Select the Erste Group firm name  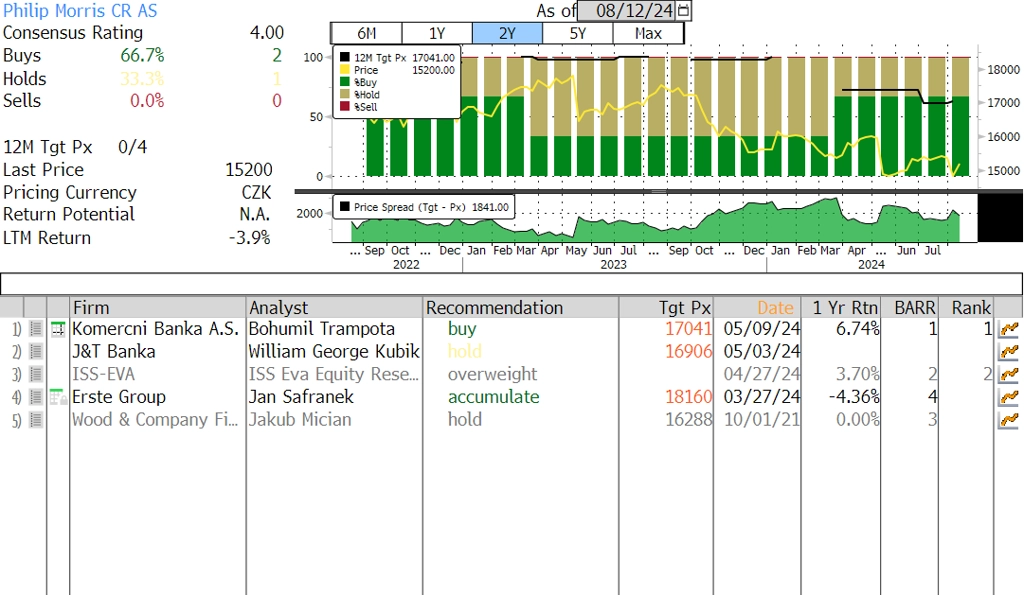(x=119, y=397)
